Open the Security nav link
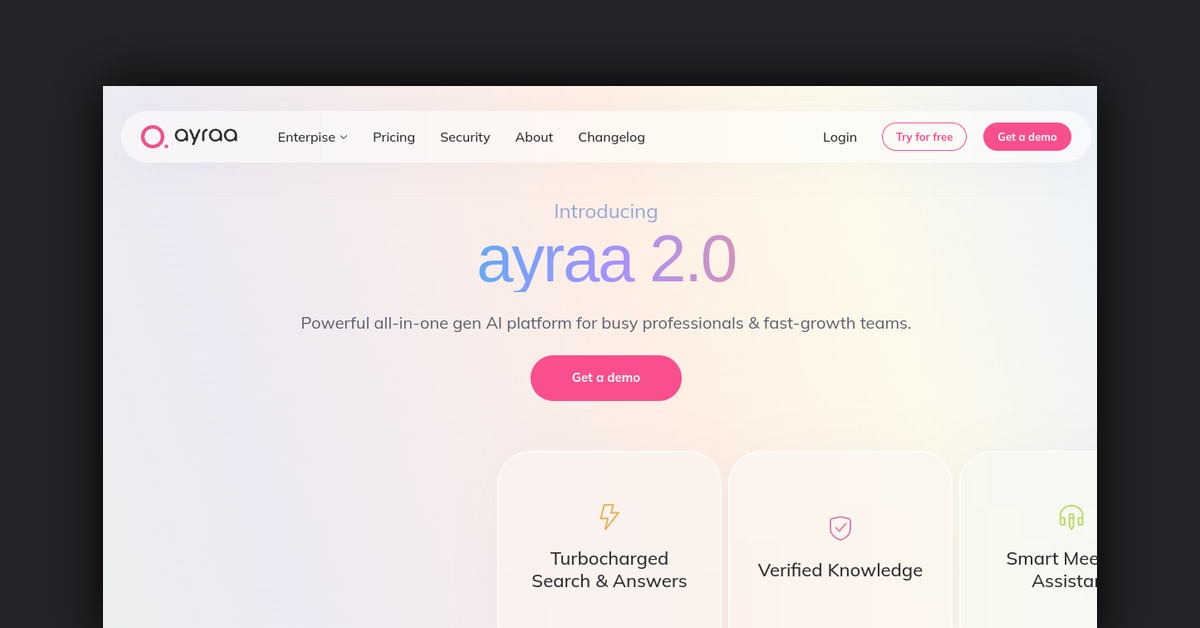The height and width of the screenshot is (628, 1200). click(465, 137)
